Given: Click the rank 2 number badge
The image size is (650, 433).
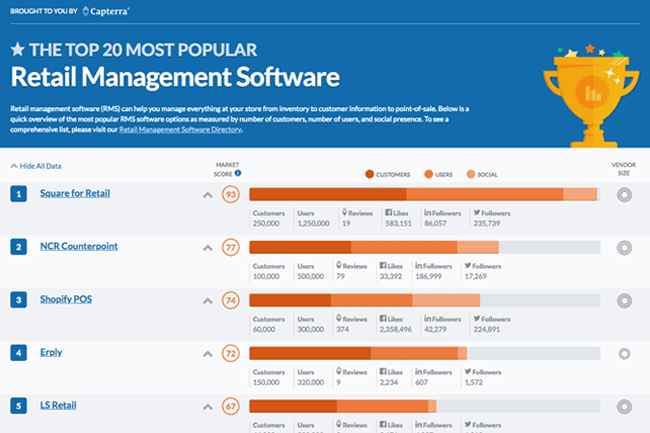Looking at the screenshot, I should click(x=19, y=247).
